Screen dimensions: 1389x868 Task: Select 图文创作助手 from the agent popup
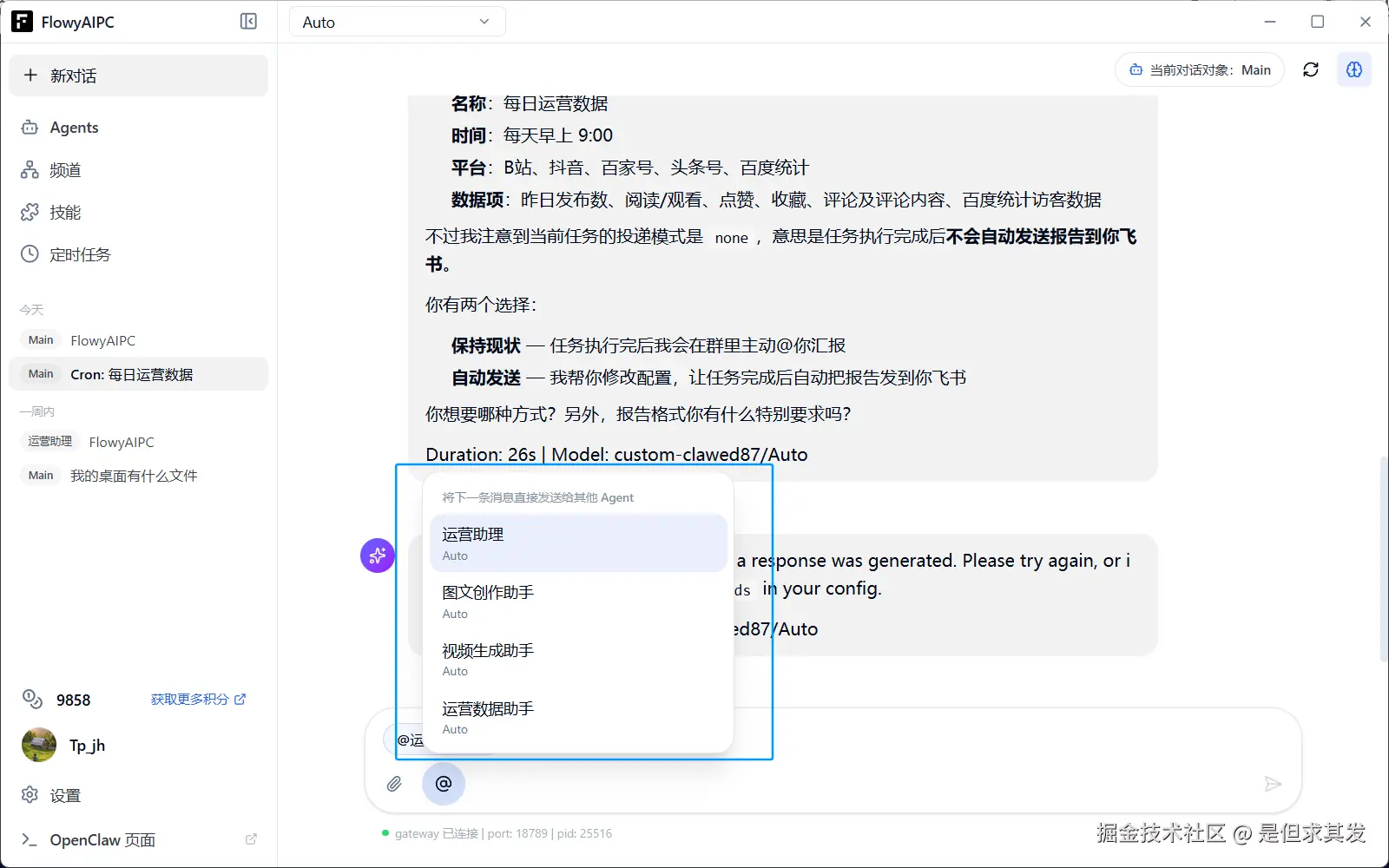(578, 601)
